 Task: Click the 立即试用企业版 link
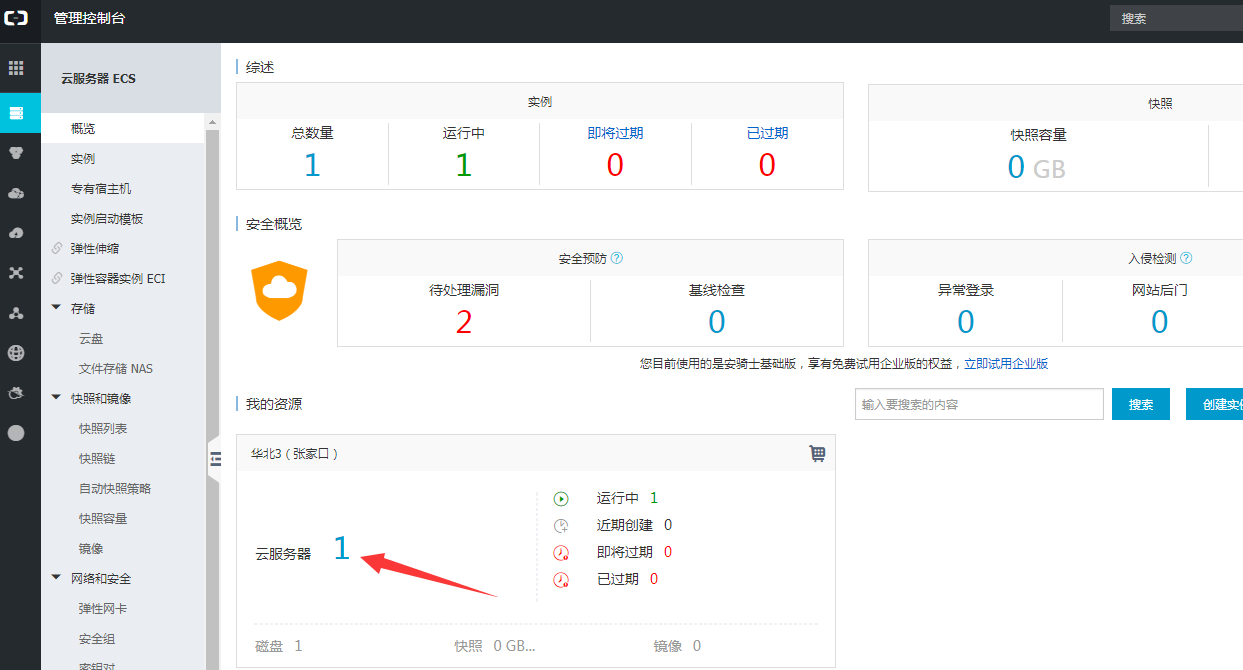click(x=1006, y=364)
